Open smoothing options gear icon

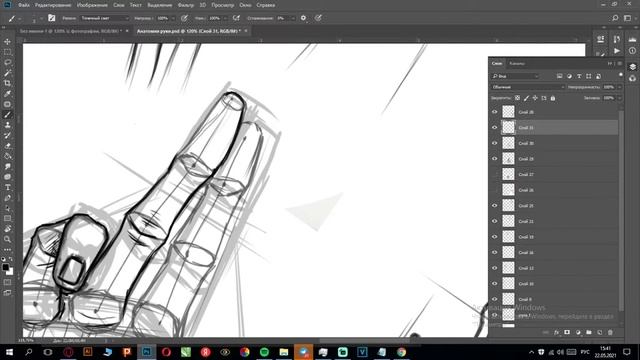[303, 18]
